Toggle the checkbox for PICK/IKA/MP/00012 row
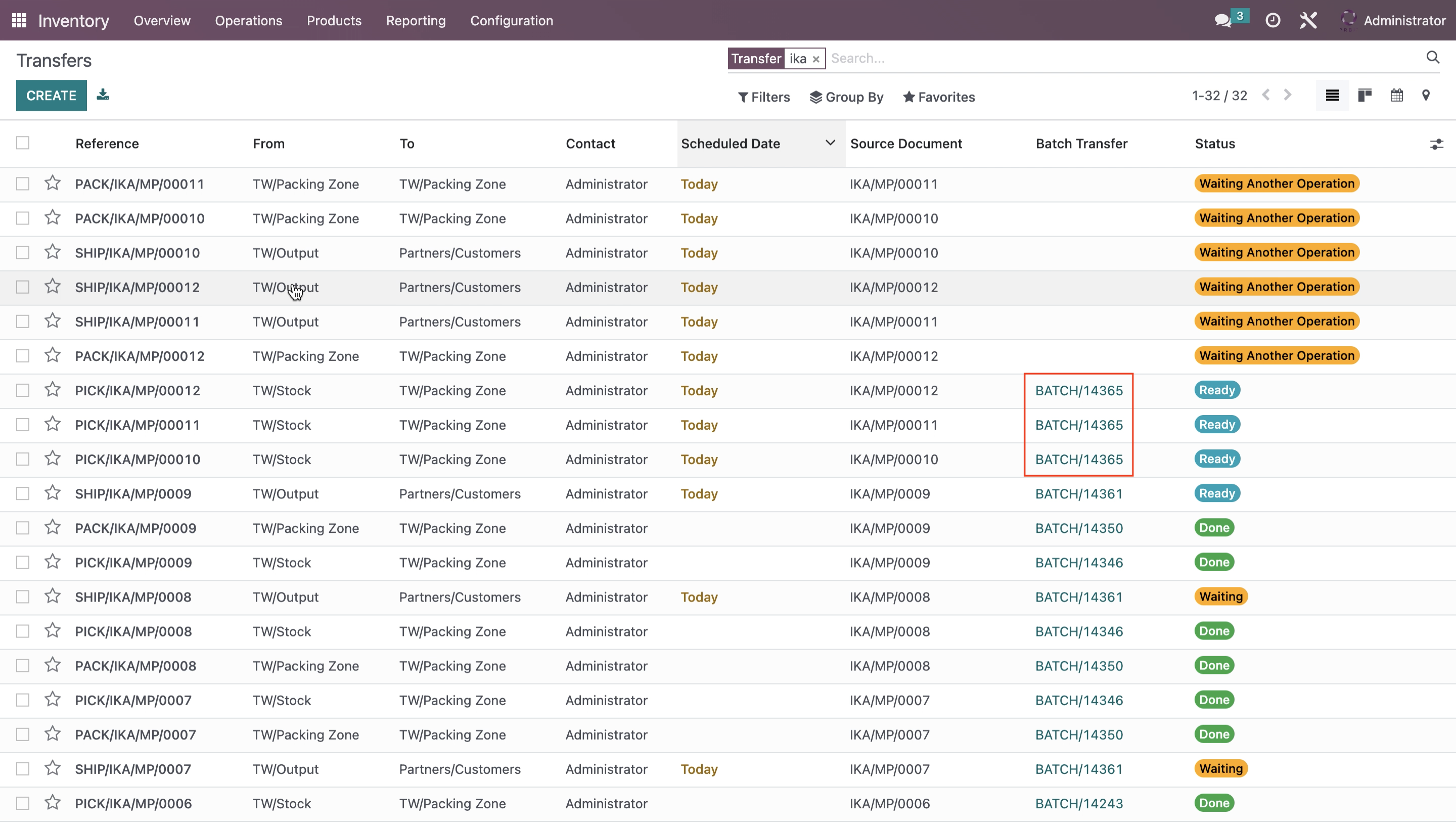Image resolution: width=1456 pixels, height=825 pixels. click(23, 390)
